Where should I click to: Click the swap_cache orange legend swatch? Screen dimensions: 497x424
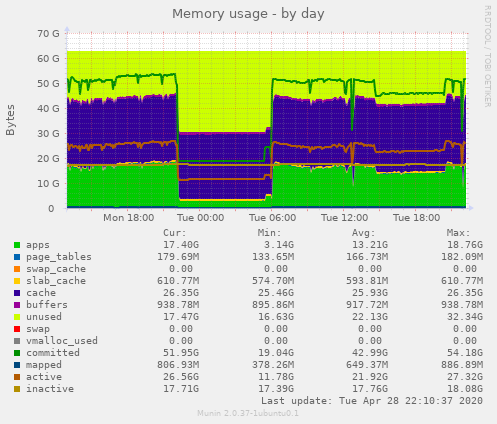(17, 269)
